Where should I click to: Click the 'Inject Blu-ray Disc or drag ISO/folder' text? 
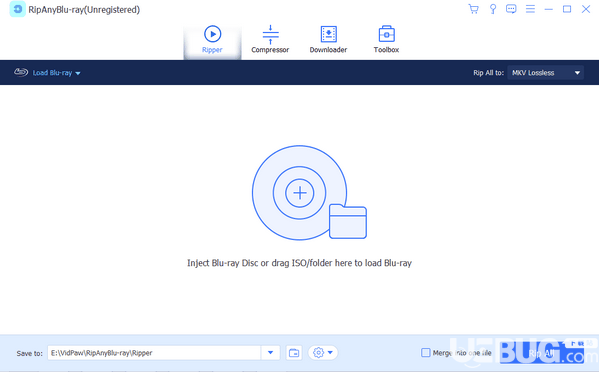pyautogui.click(x=300, y=263)
